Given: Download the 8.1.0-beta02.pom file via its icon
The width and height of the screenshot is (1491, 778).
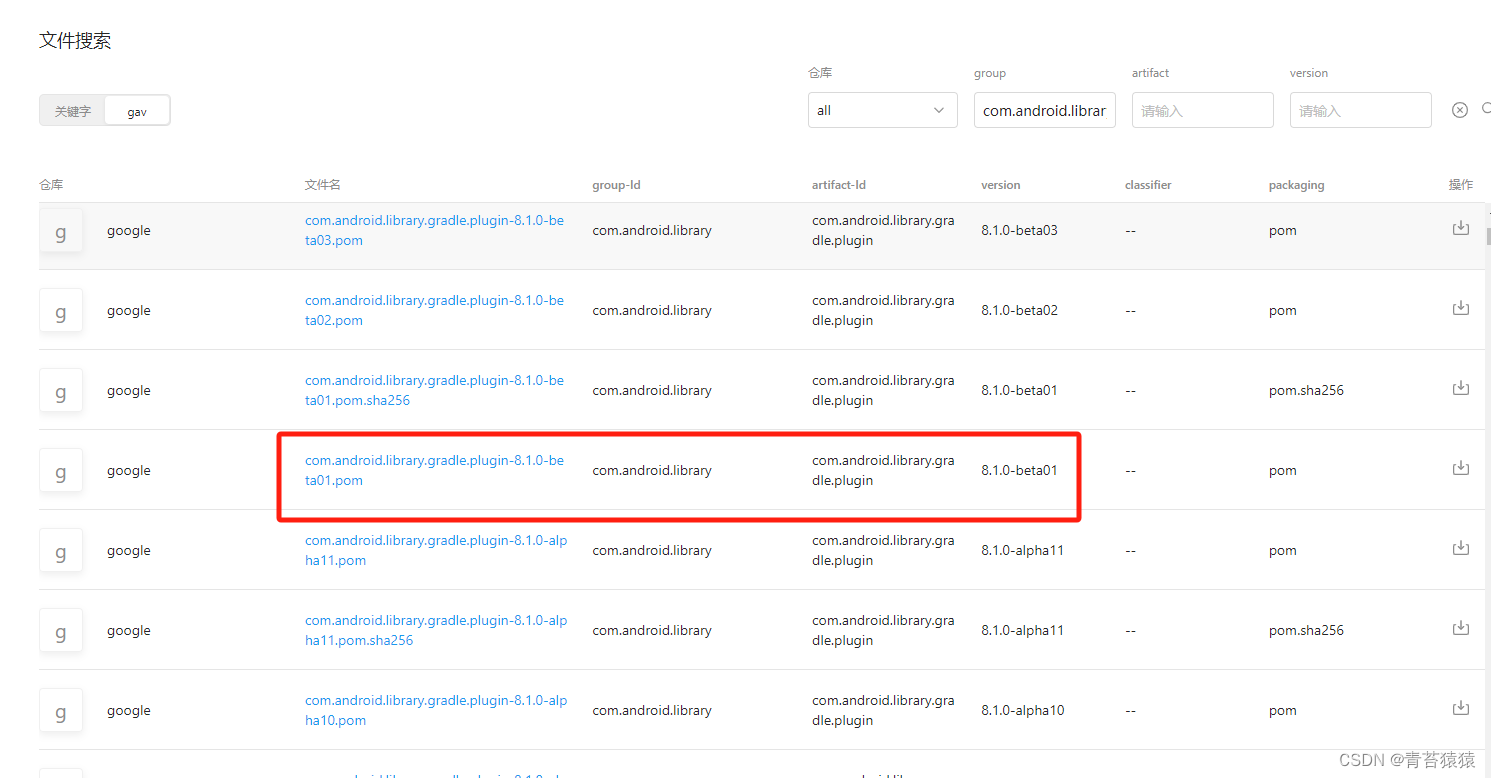Looking at the screenshot, I should pos(1461,308).
